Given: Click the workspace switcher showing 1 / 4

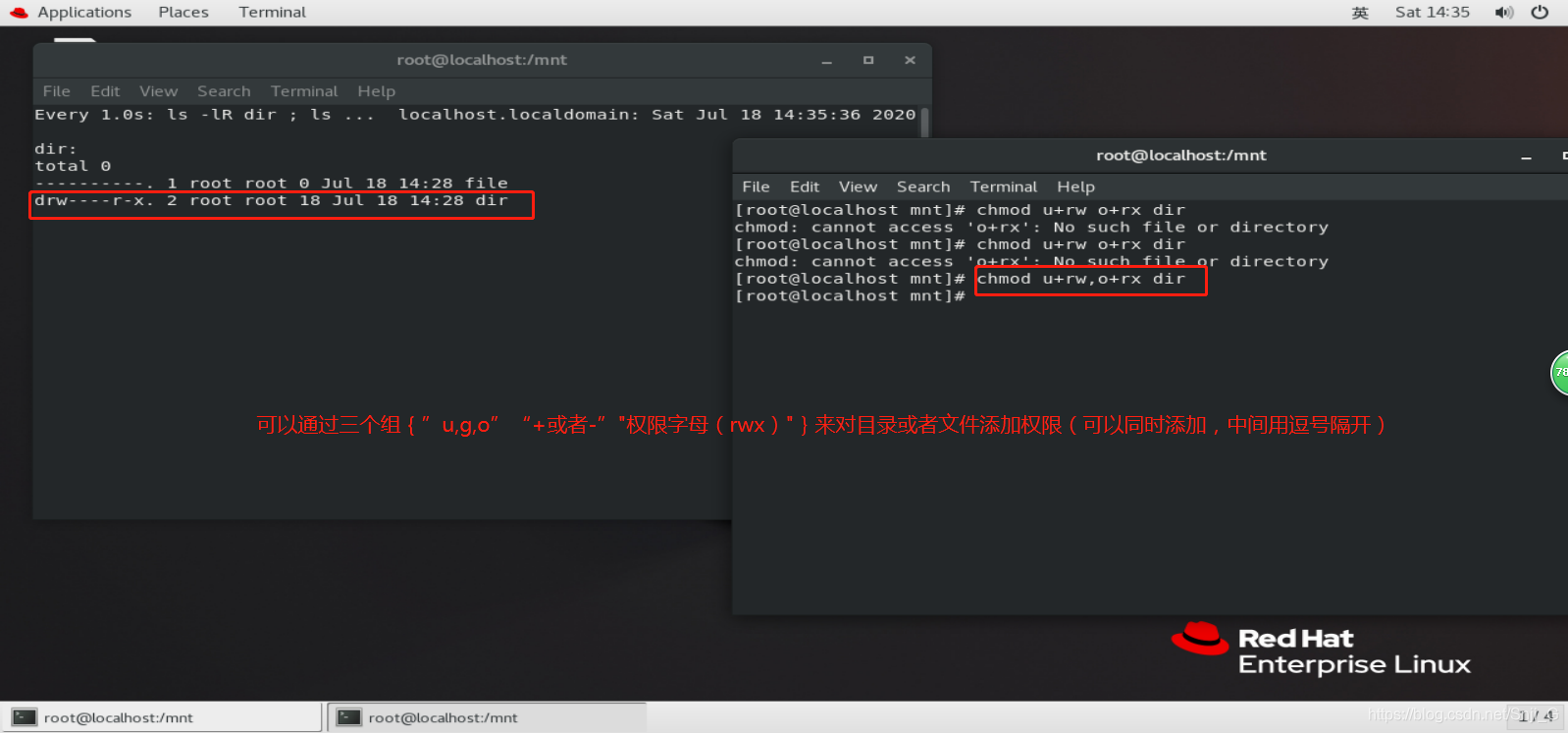Looking at the screenshot, I should coord(1536,716).
